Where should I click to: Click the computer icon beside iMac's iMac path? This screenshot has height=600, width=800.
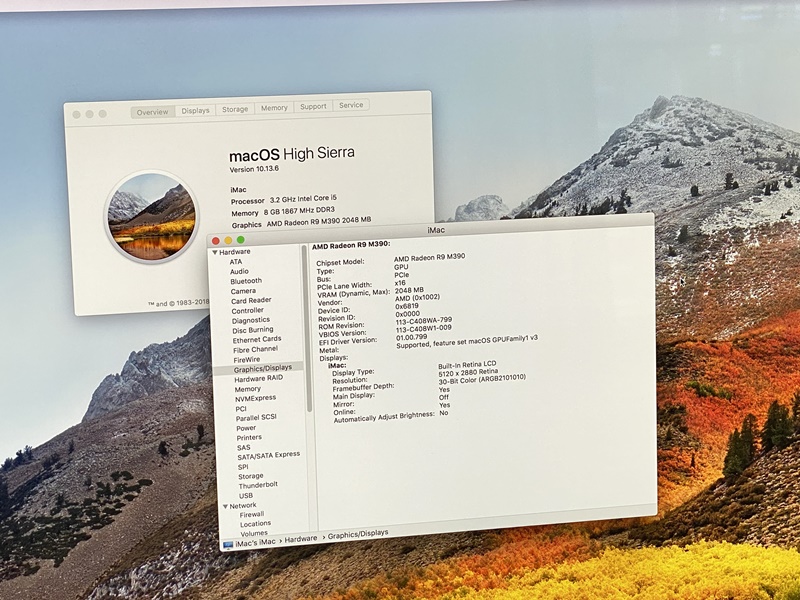pos(228,545)
